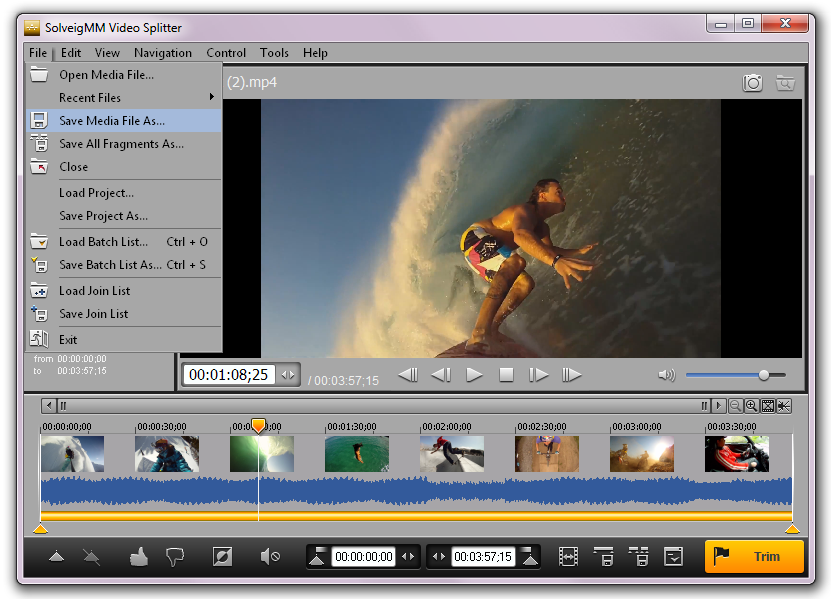Take a snapshot with the camera icon

coord(752,83)
